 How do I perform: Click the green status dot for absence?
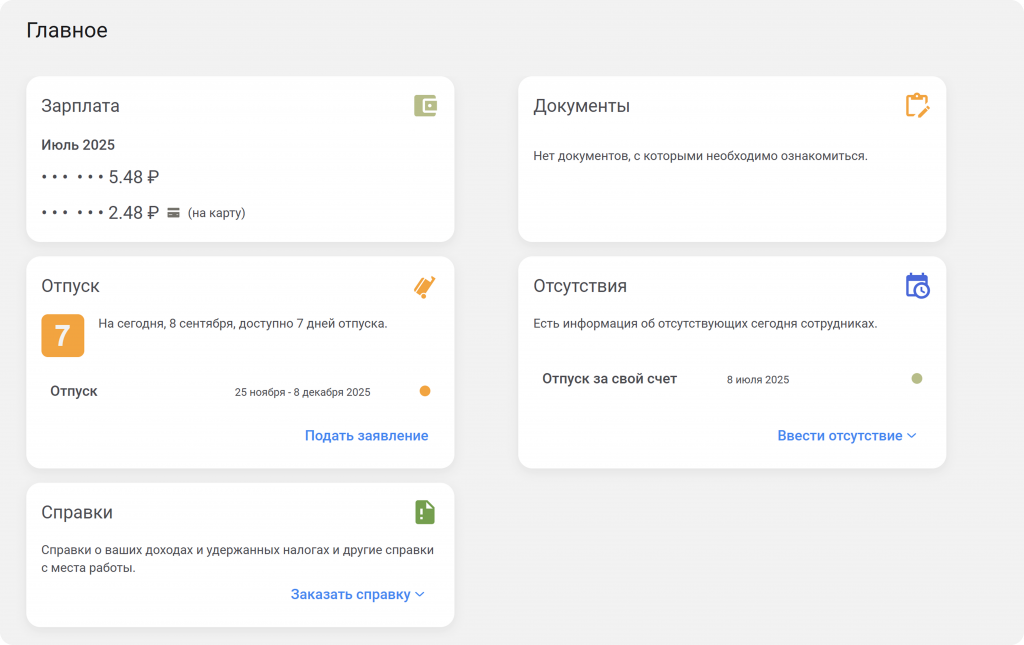(x=917, y=379)
